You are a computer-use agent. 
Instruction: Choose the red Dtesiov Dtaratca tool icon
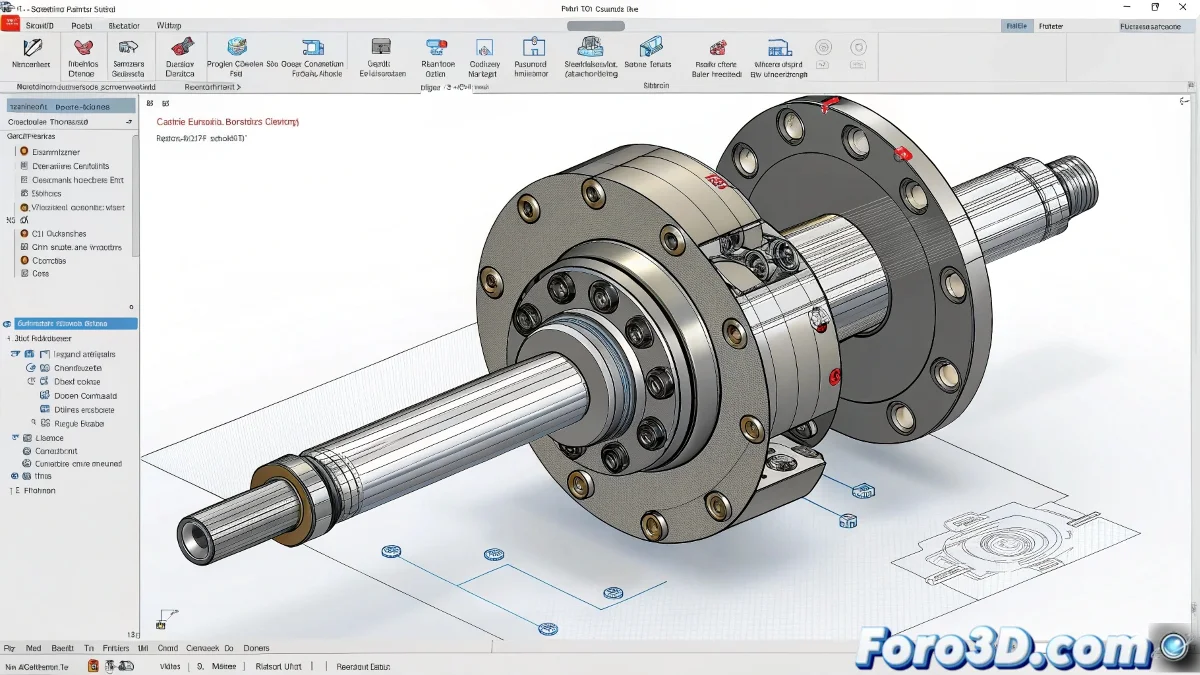pyautogui.click(x=181, y=47)
